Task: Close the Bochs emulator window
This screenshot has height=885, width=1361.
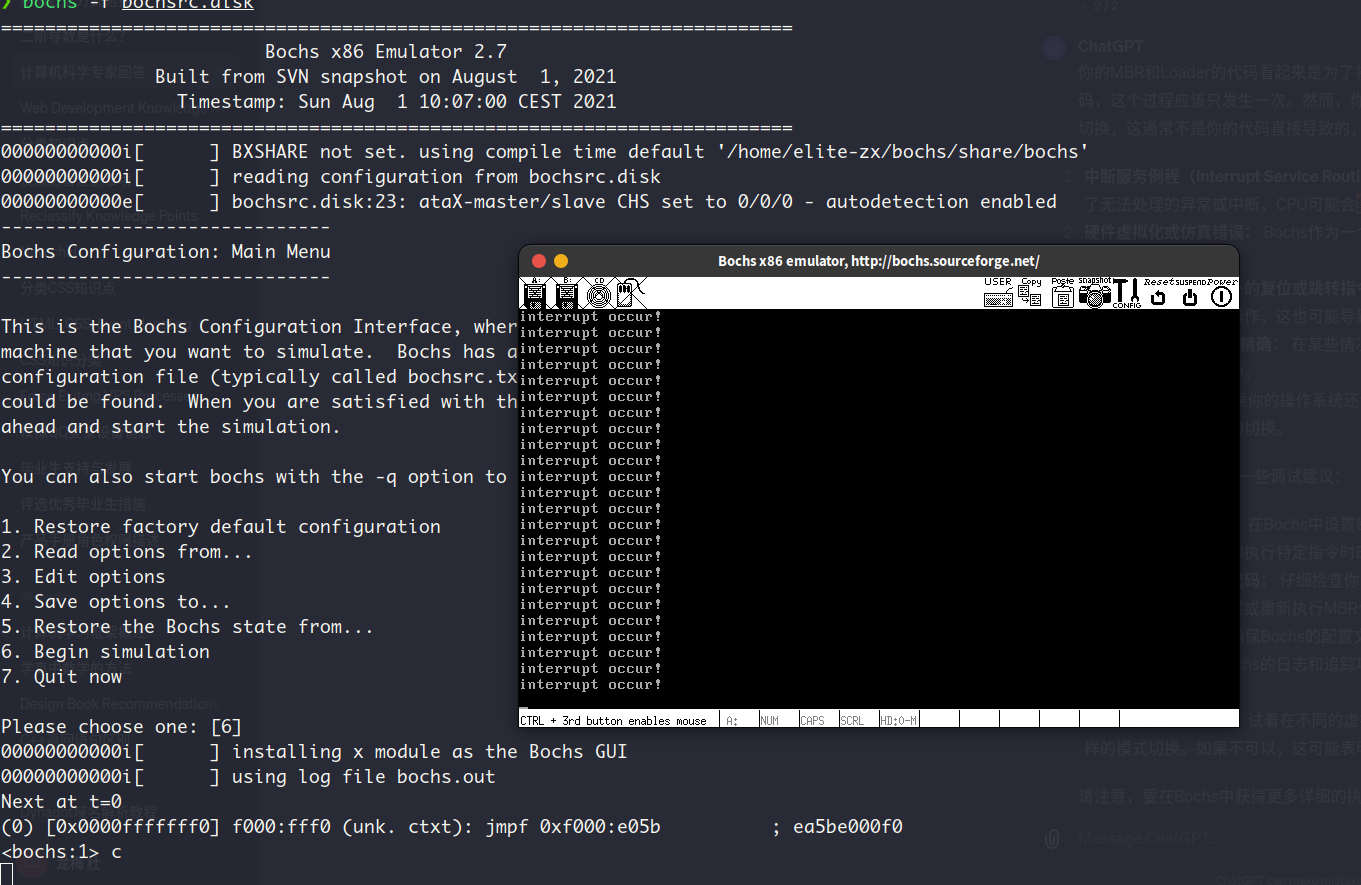Action: (x=539, y=261)
